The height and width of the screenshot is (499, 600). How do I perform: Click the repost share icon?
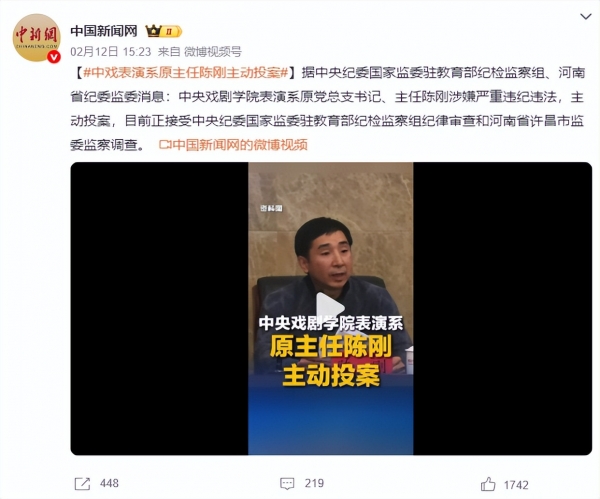click(x=82, y=484)
